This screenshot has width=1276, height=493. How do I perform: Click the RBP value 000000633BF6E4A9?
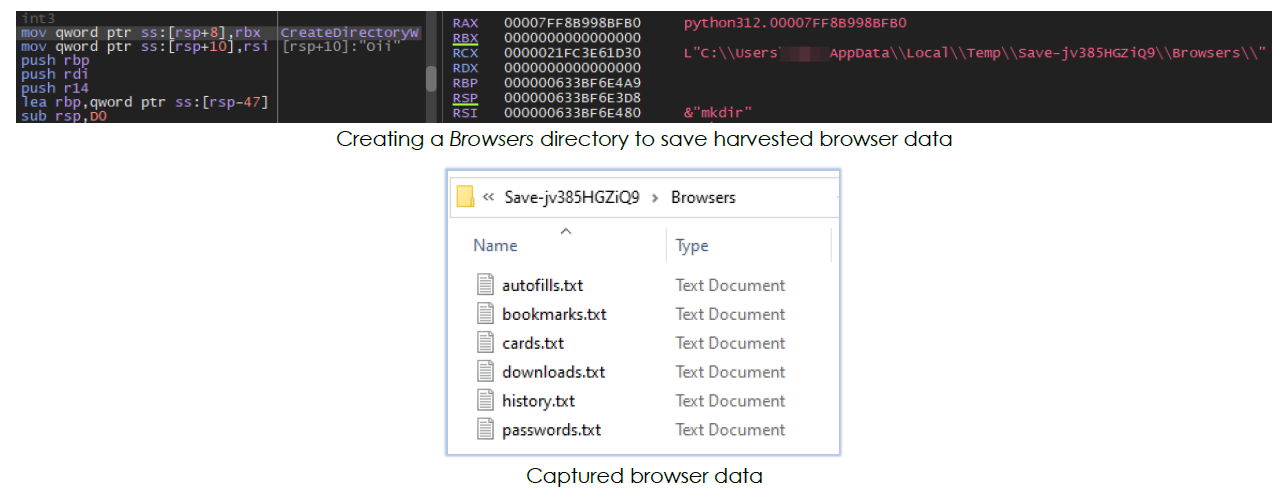coord(572,82)
